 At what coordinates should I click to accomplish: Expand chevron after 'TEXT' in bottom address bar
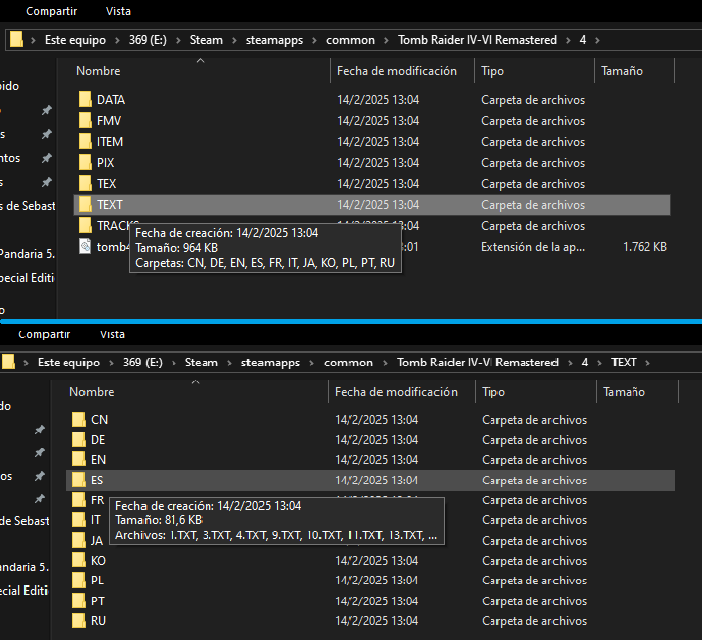(x=647, y=363)
